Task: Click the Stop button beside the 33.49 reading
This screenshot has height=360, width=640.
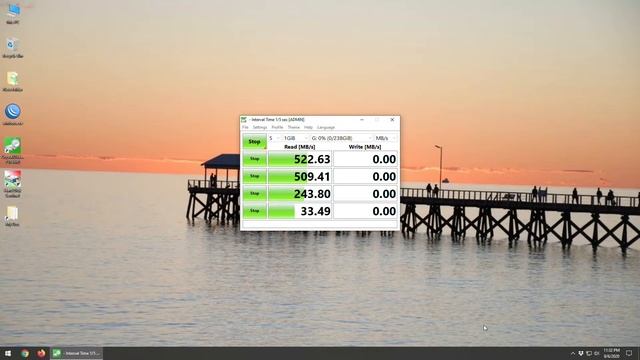Action: [x=254, y=211]
